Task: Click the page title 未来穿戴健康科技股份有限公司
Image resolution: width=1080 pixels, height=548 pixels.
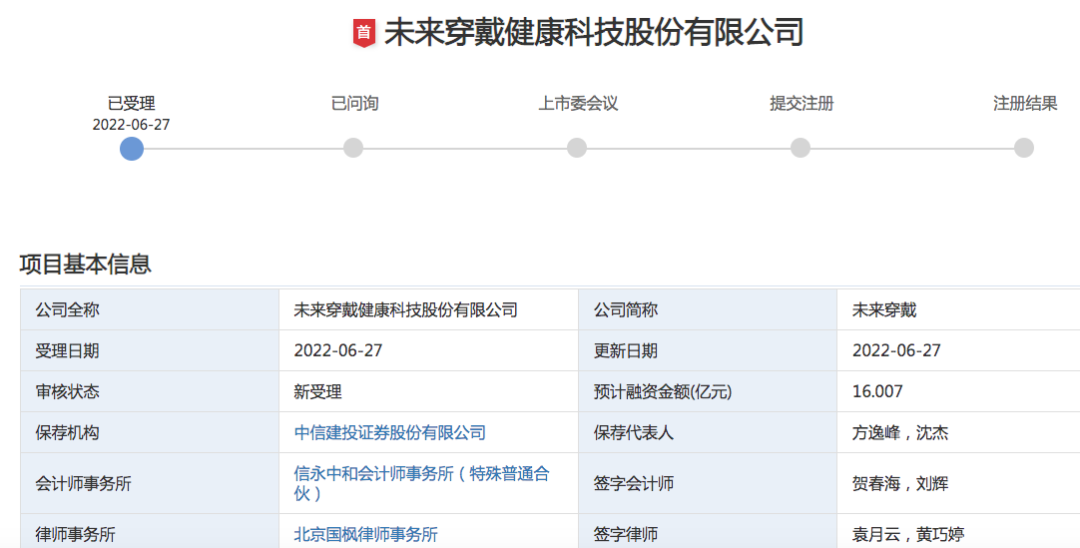Action: (x=594, y=32)
